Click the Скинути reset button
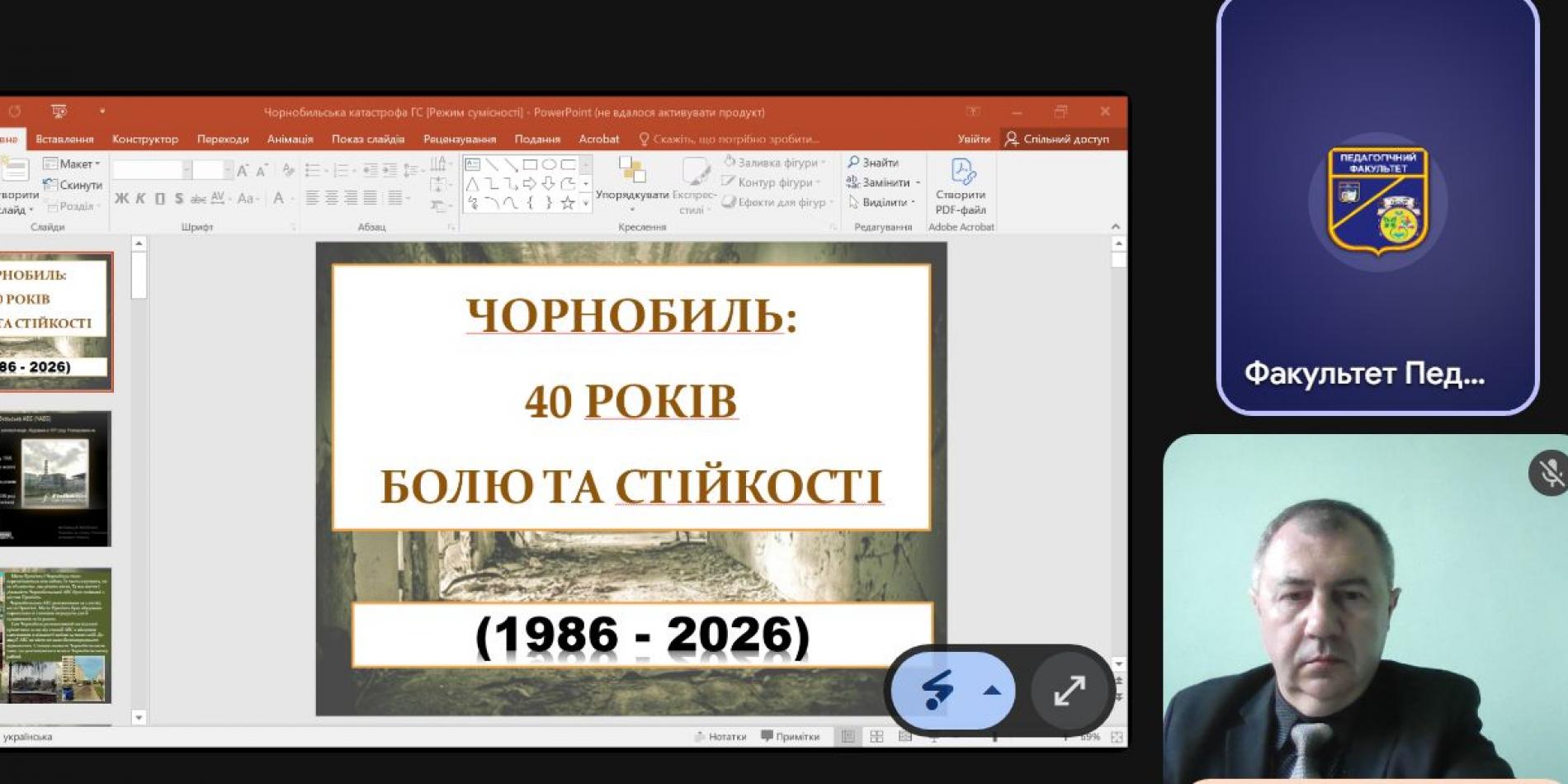 (73, 185)
